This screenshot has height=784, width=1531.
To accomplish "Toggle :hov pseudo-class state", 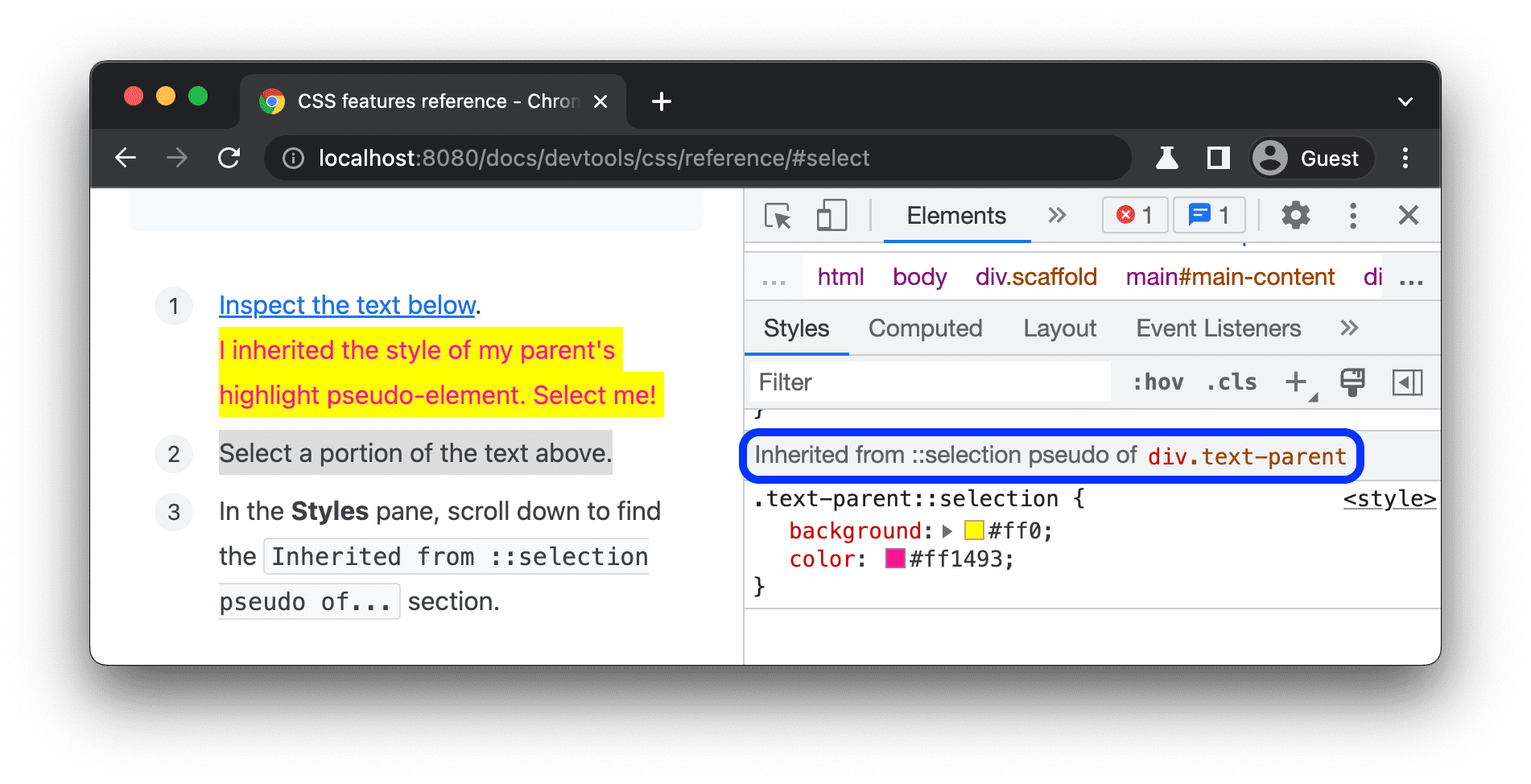I will point(1159,382).
